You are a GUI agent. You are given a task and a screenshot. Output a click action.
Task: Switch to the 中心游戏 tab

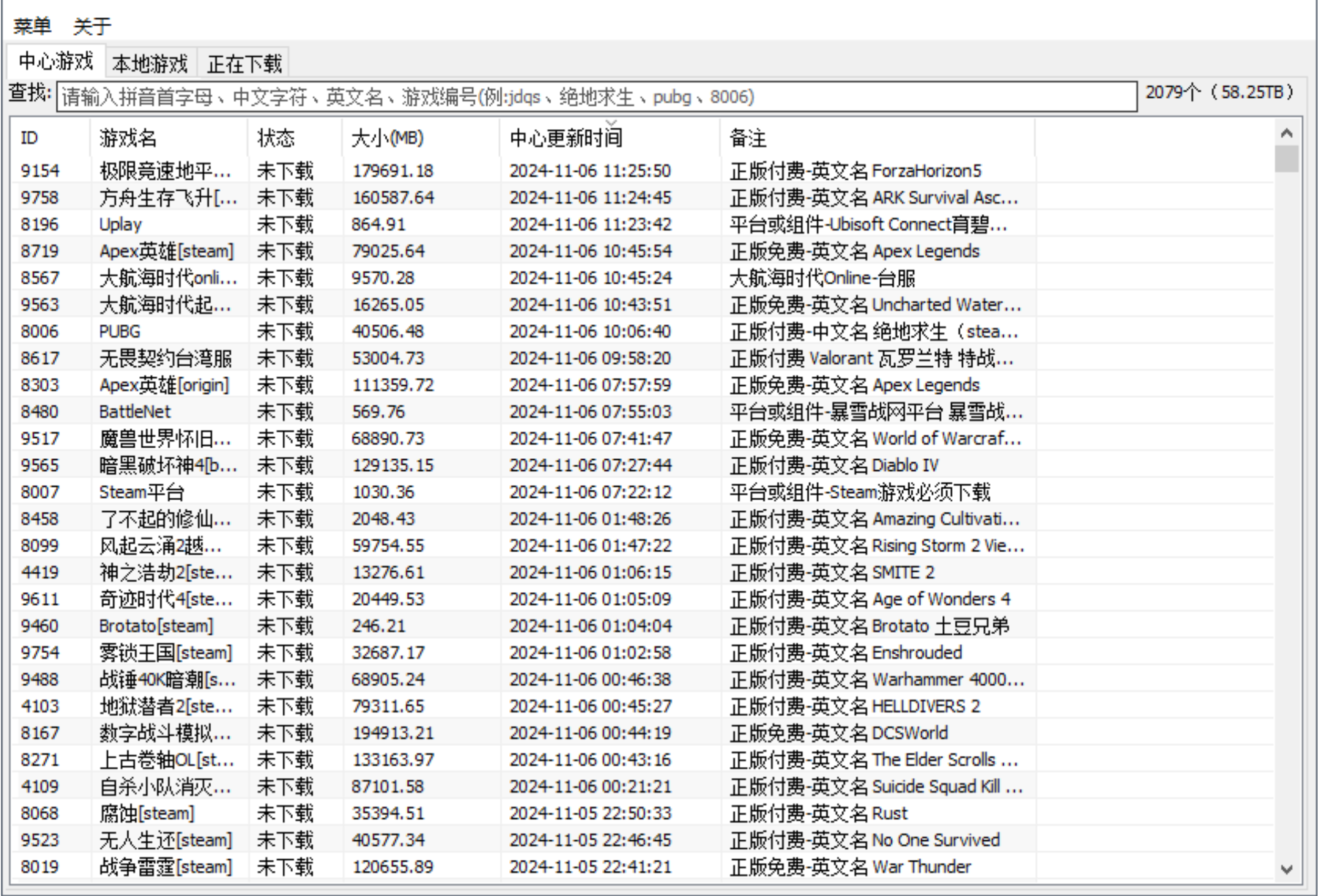(x=56, y=60)
